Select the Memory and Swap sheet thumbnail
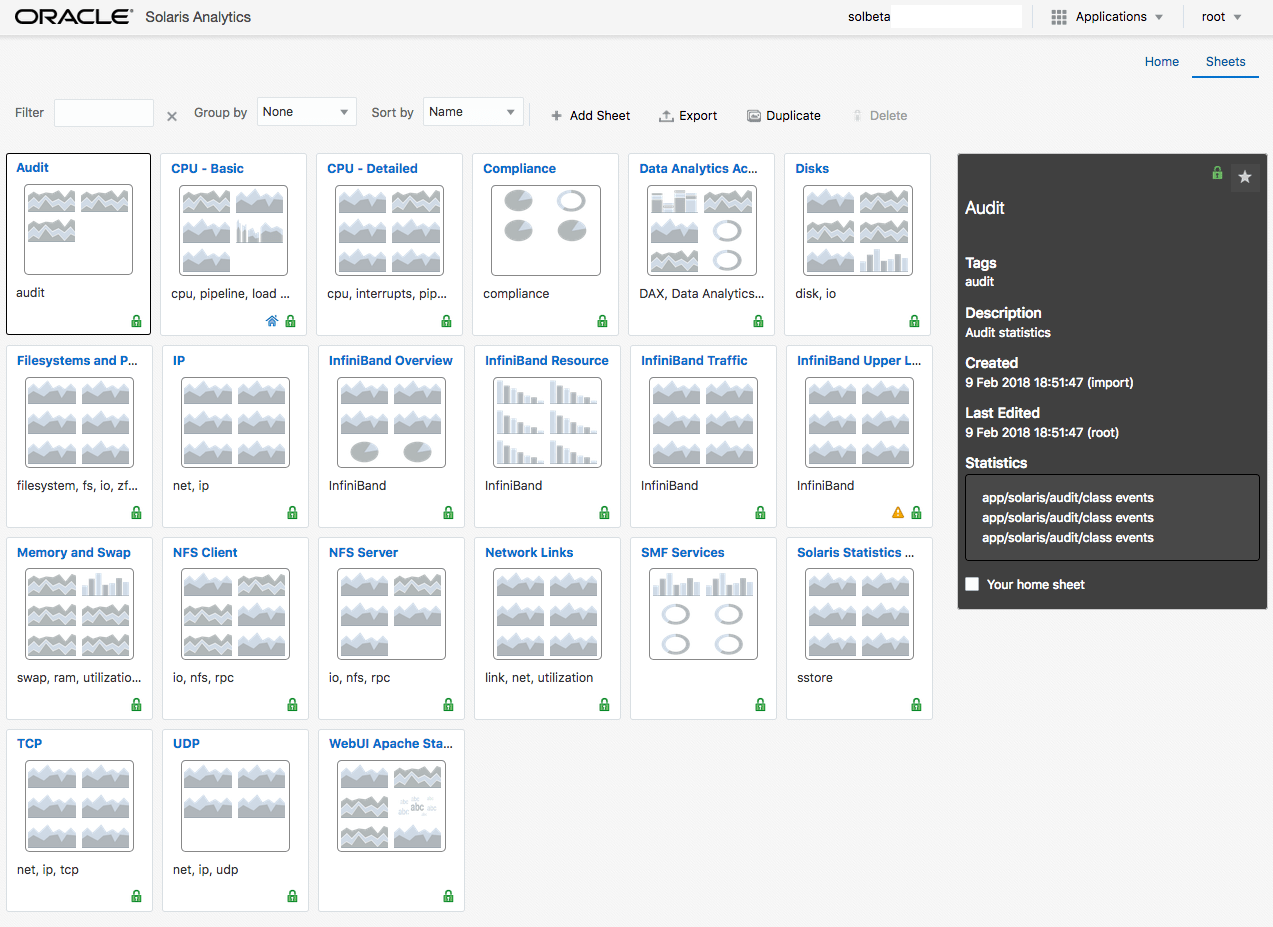Image resolution: width=1273 pixels, height=927 pixels. click(x=80, y=614)
